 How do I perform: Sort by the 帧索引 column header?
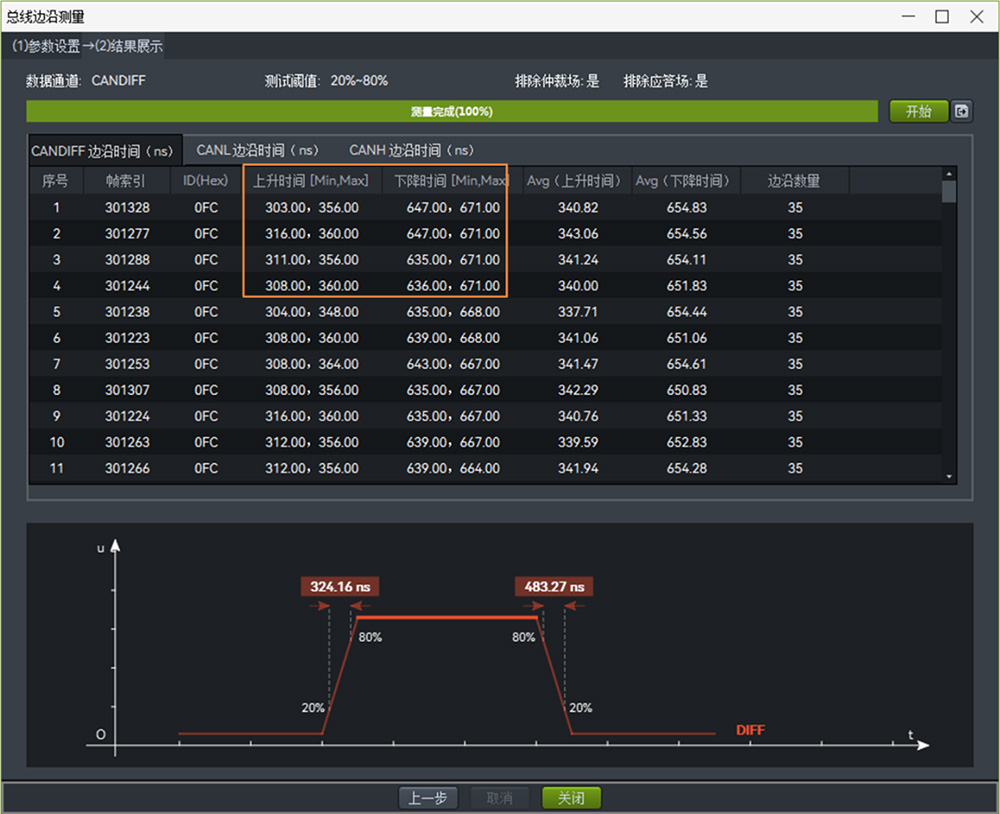[126, 181]
